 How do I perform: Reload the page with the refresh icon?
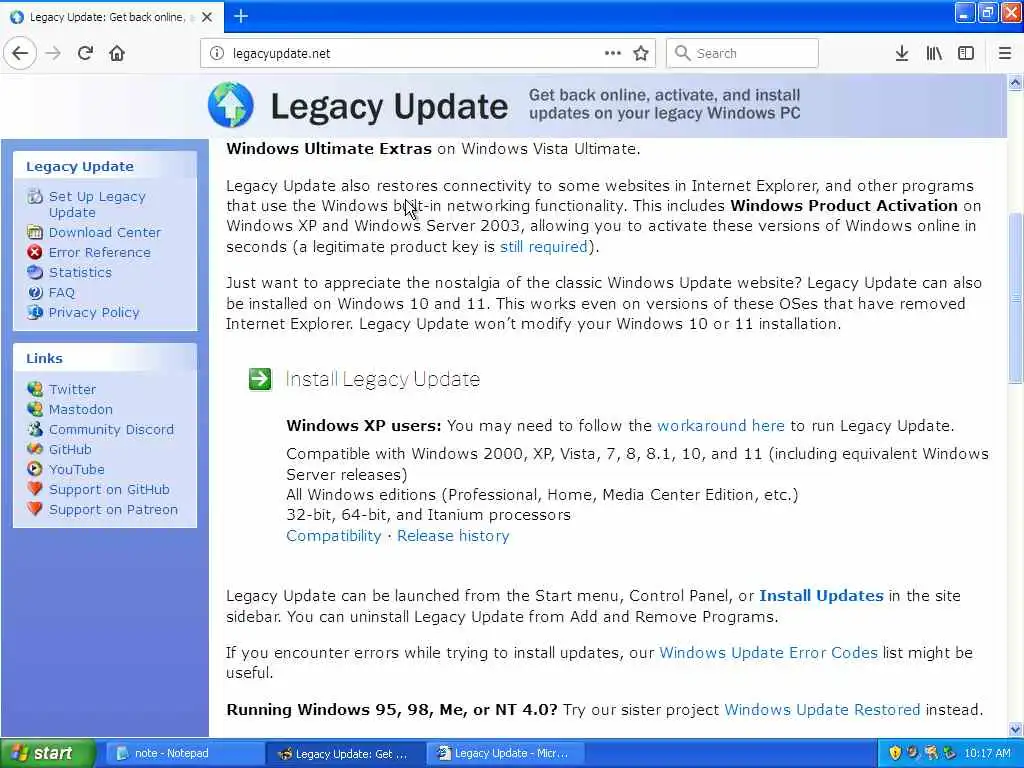[86, 54]
